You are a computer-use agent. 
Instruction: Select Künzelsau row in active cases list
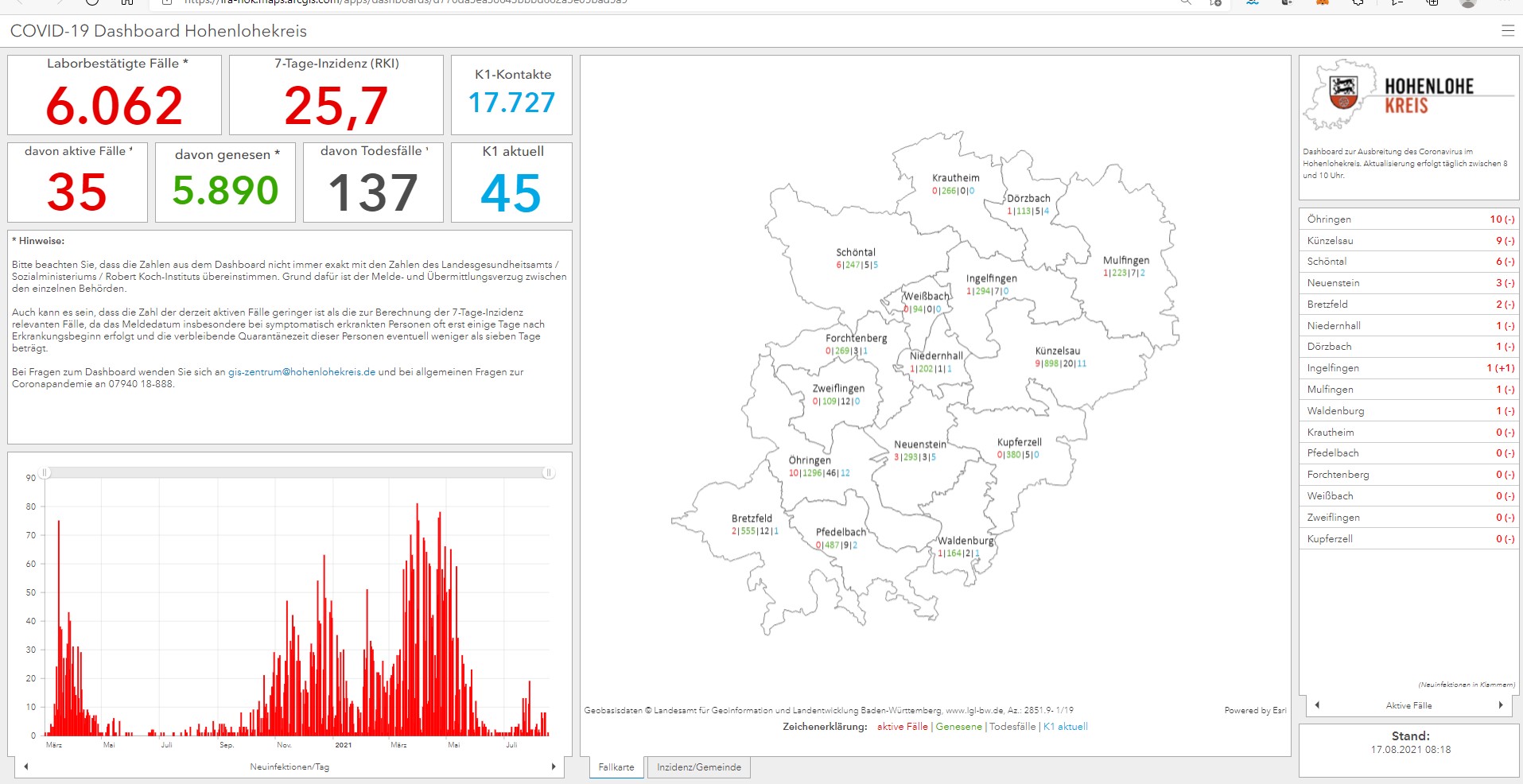(1409, 241)
